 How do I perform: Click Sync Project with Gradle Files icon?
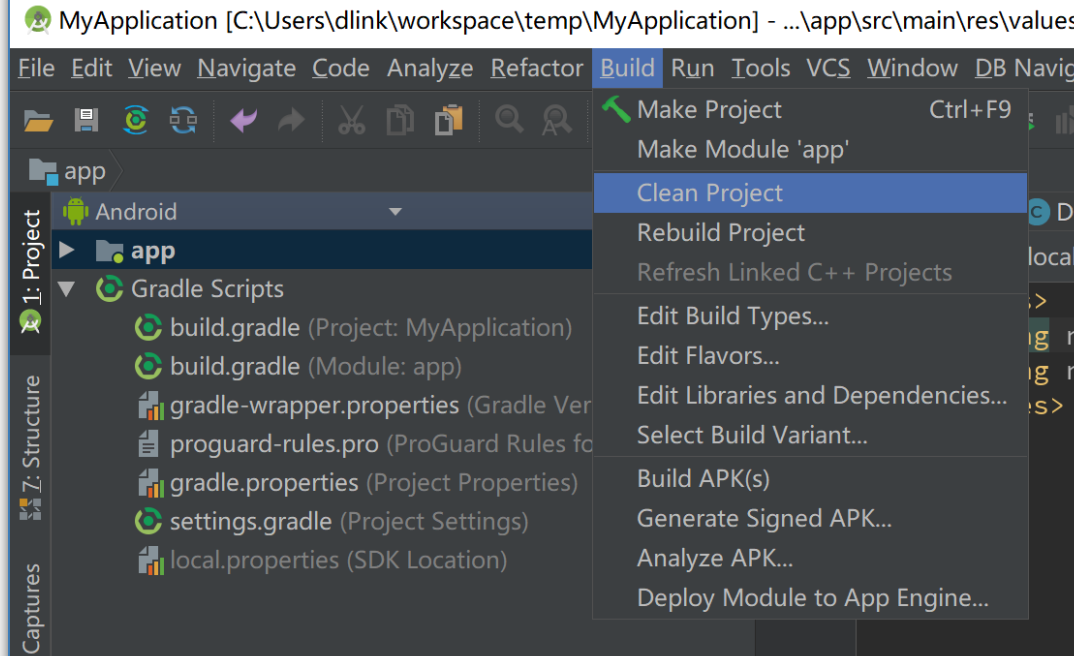coord(136,121)
